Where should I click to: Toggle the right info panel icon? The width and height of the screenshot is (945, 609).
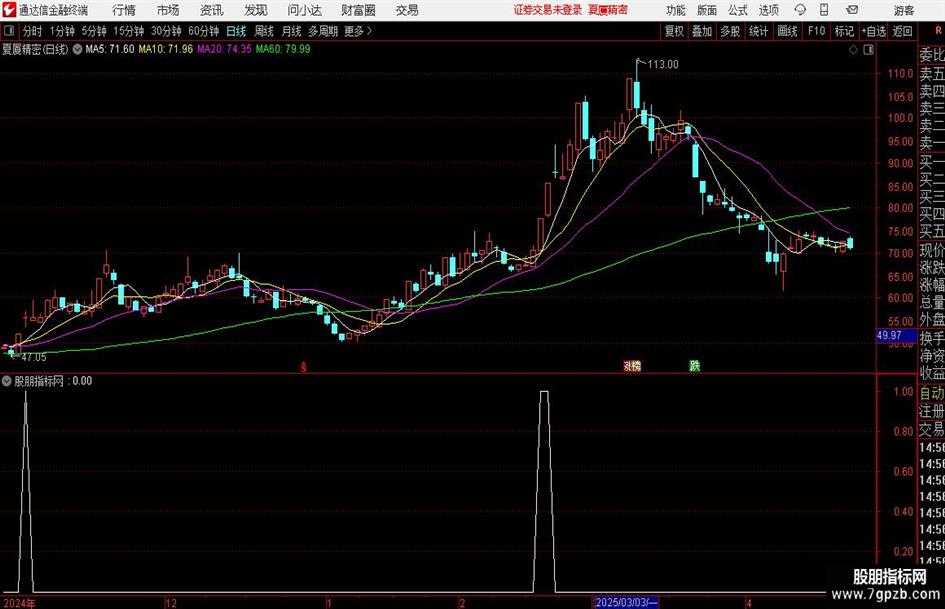pyautogui.click(x=868, y=50)
